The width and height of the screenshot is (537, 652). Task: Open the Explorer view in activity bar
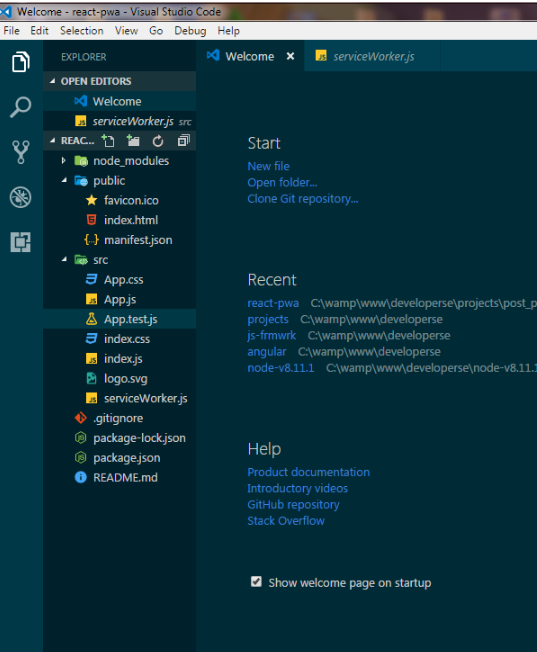pyautogui.click(x=21, y=62)
